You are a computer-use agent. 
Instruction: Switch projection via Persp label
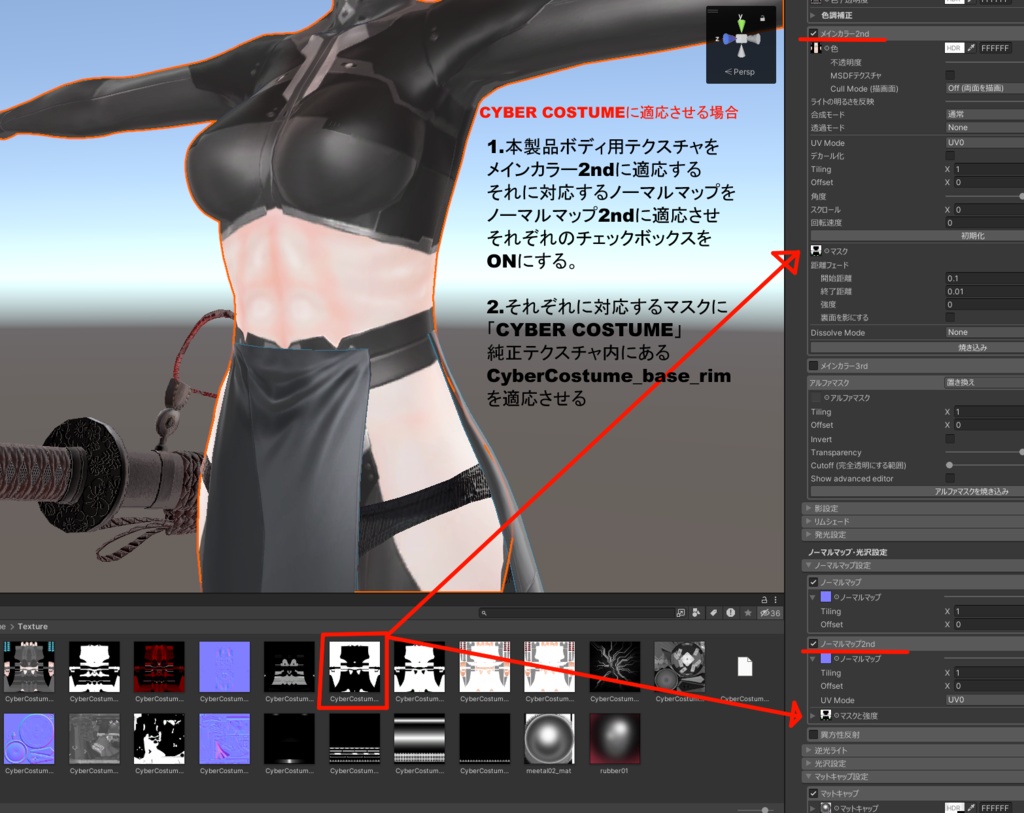(x=740, y=72)
